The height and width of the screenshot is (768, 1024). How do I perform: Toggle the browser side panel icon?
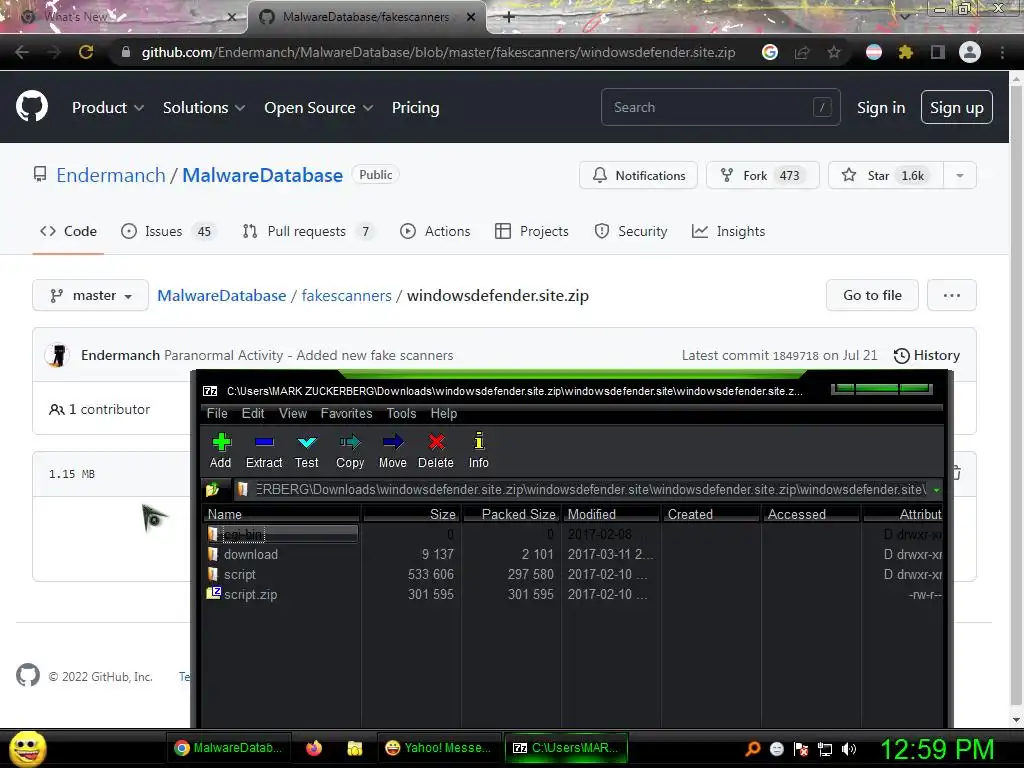pyautogui.click(x=938, y=52)
